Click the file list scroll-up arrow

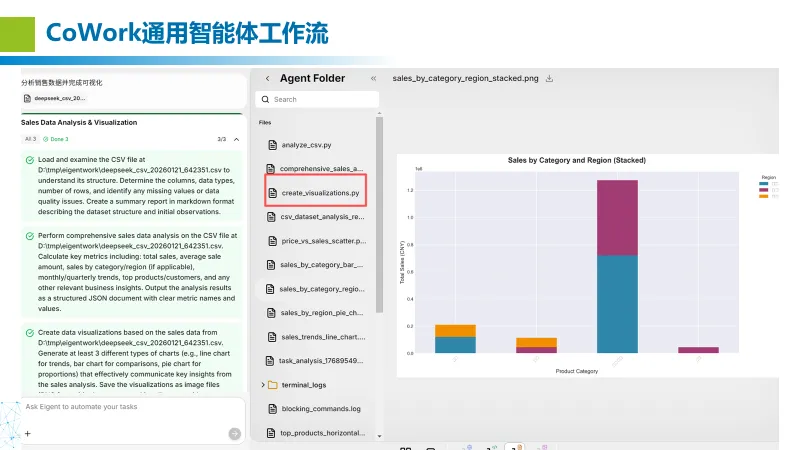click(x=379, y=113)
